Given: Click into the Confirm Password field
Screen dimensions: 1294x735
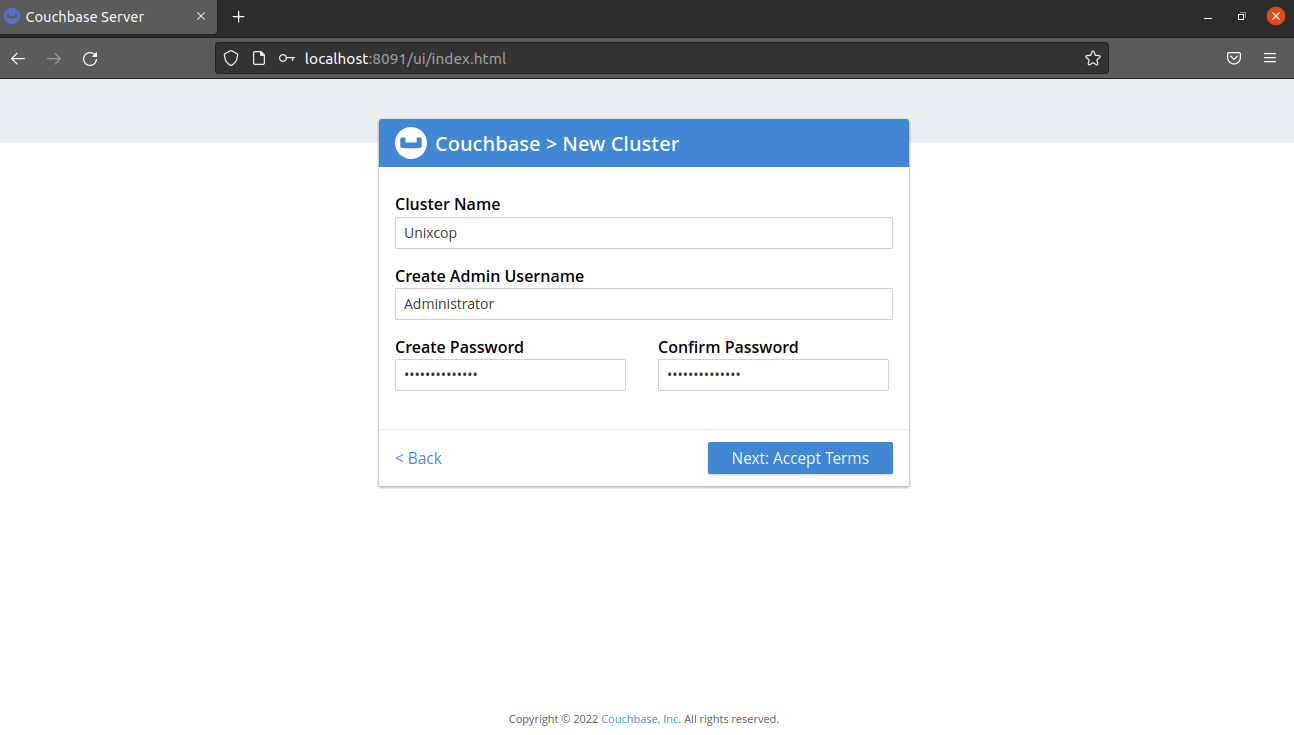Looking at the screenshot, I should pyautogui.click(x=773, y=375).
